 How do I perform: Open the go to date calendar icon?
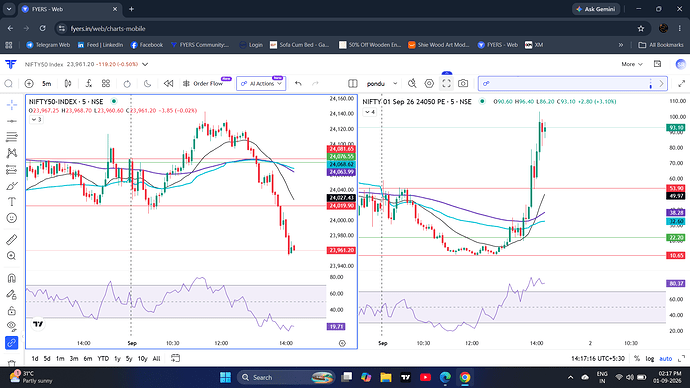(175, 358)
